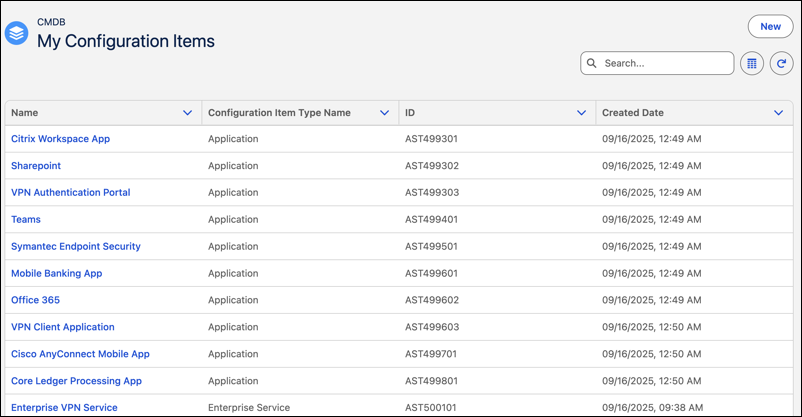Refresh the configuration items list

tap(781, 63)
